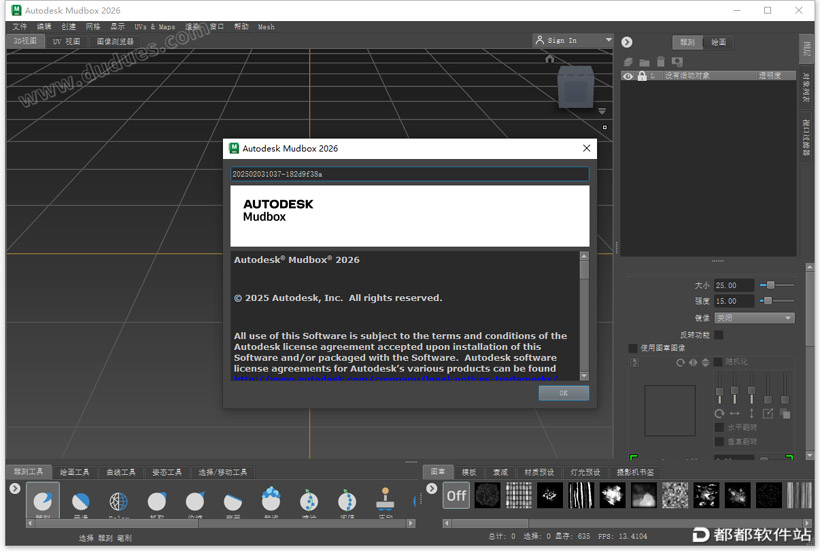Screen dimensions: 820x551
Task: Toggle the 垂直翻转 checkbox
Action: [x=720, y=442]
